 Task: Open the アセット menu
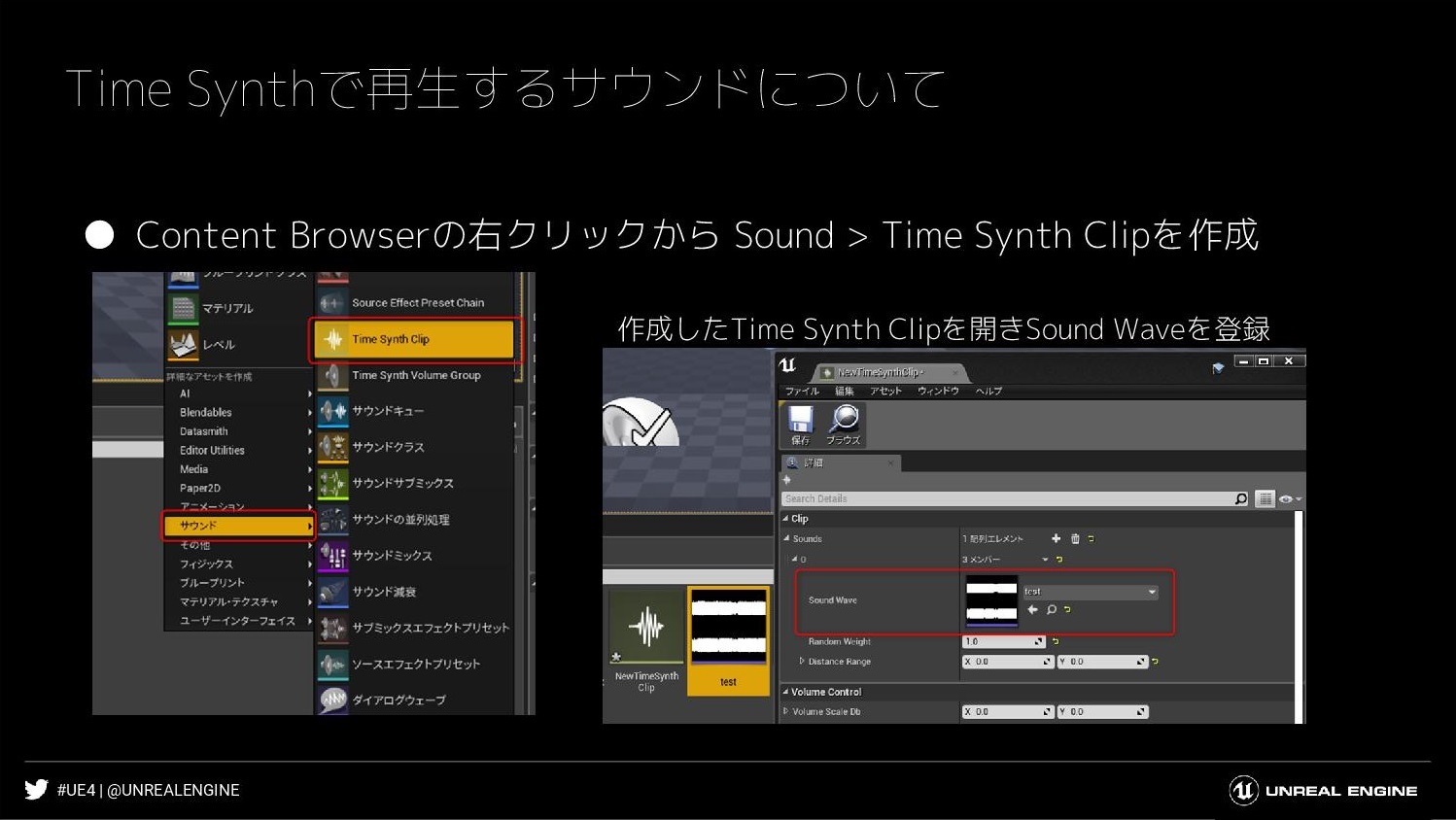coord(886,391)
